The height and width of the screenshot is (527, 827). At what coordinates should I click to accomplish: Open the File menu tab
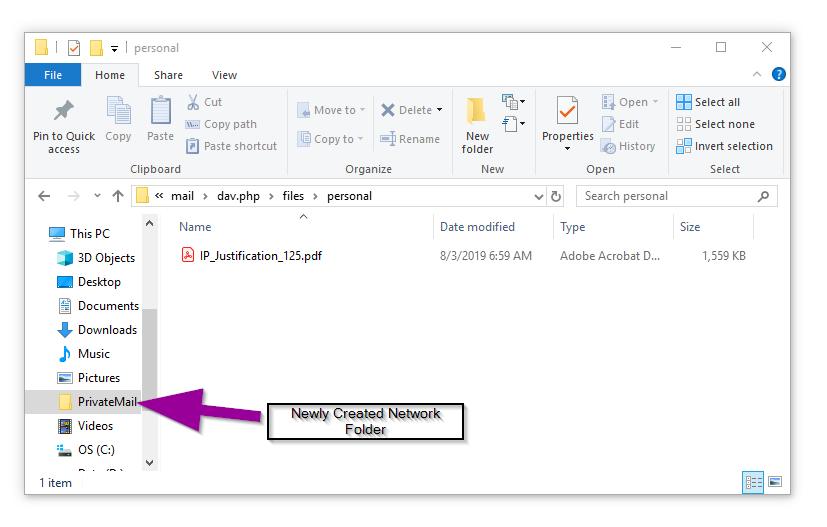point(53,75)
